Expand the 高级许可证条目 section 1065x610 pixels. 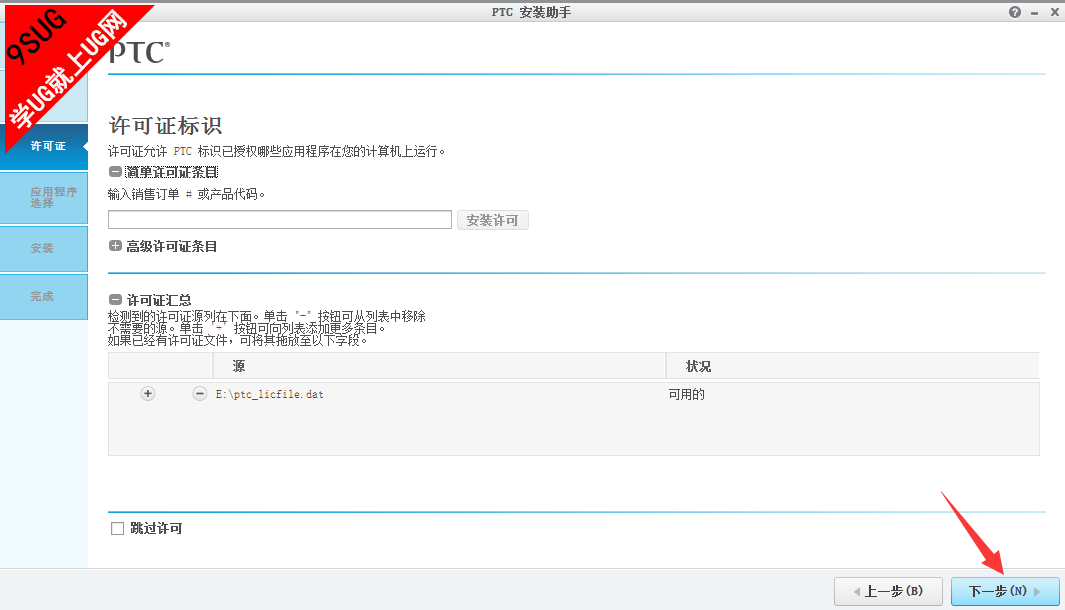click(115, 246)
